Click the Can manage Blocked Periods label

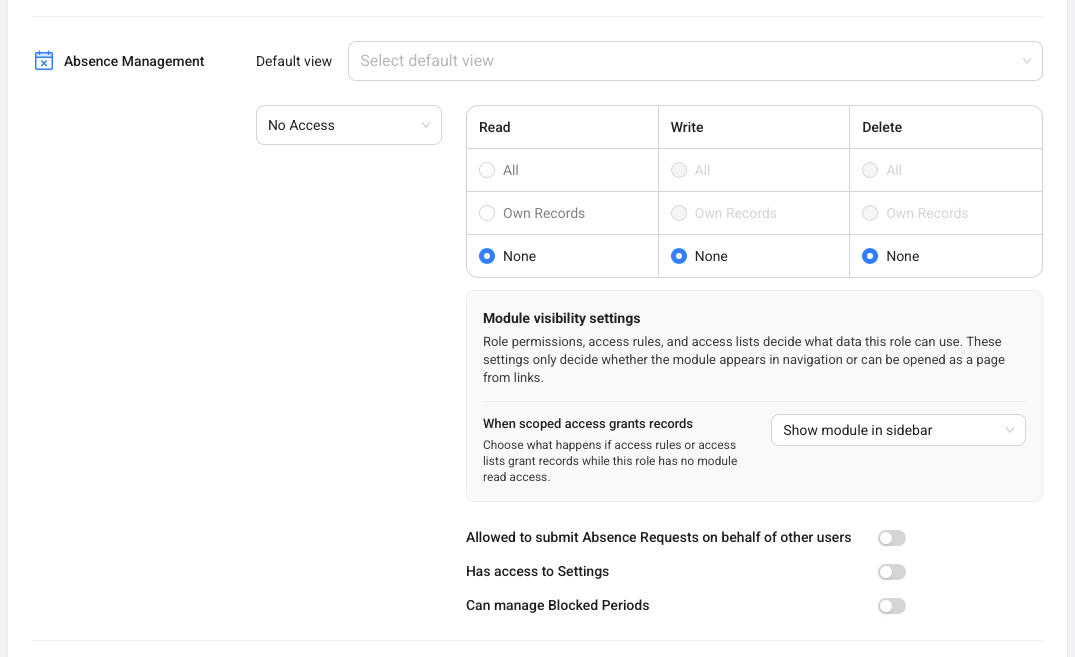point(557,605)
